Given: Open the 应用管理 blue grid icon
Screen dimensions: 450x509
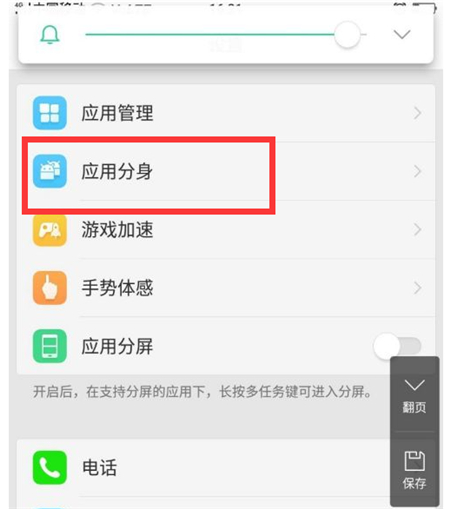Looking at the screenshot, I should click(x=50, y=113).
